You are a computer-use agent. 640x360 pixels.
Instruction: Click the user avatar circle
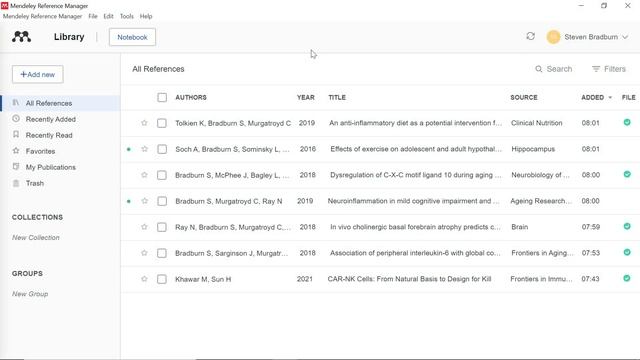553,37
